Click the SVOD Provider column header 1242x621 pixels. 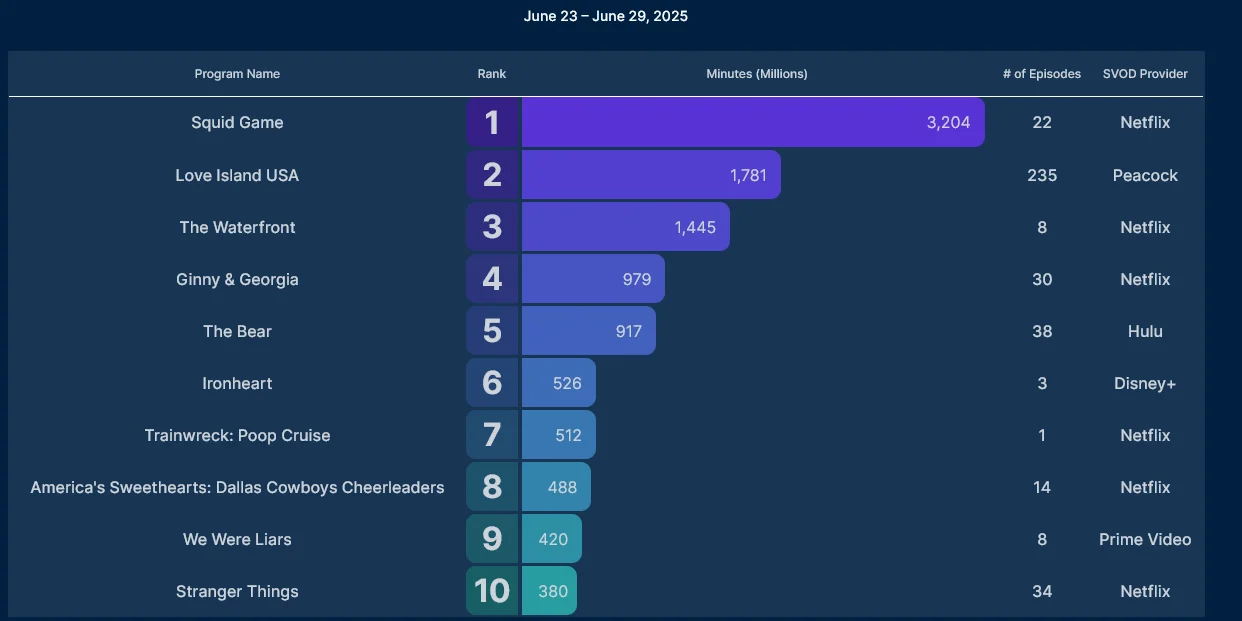1145,74
